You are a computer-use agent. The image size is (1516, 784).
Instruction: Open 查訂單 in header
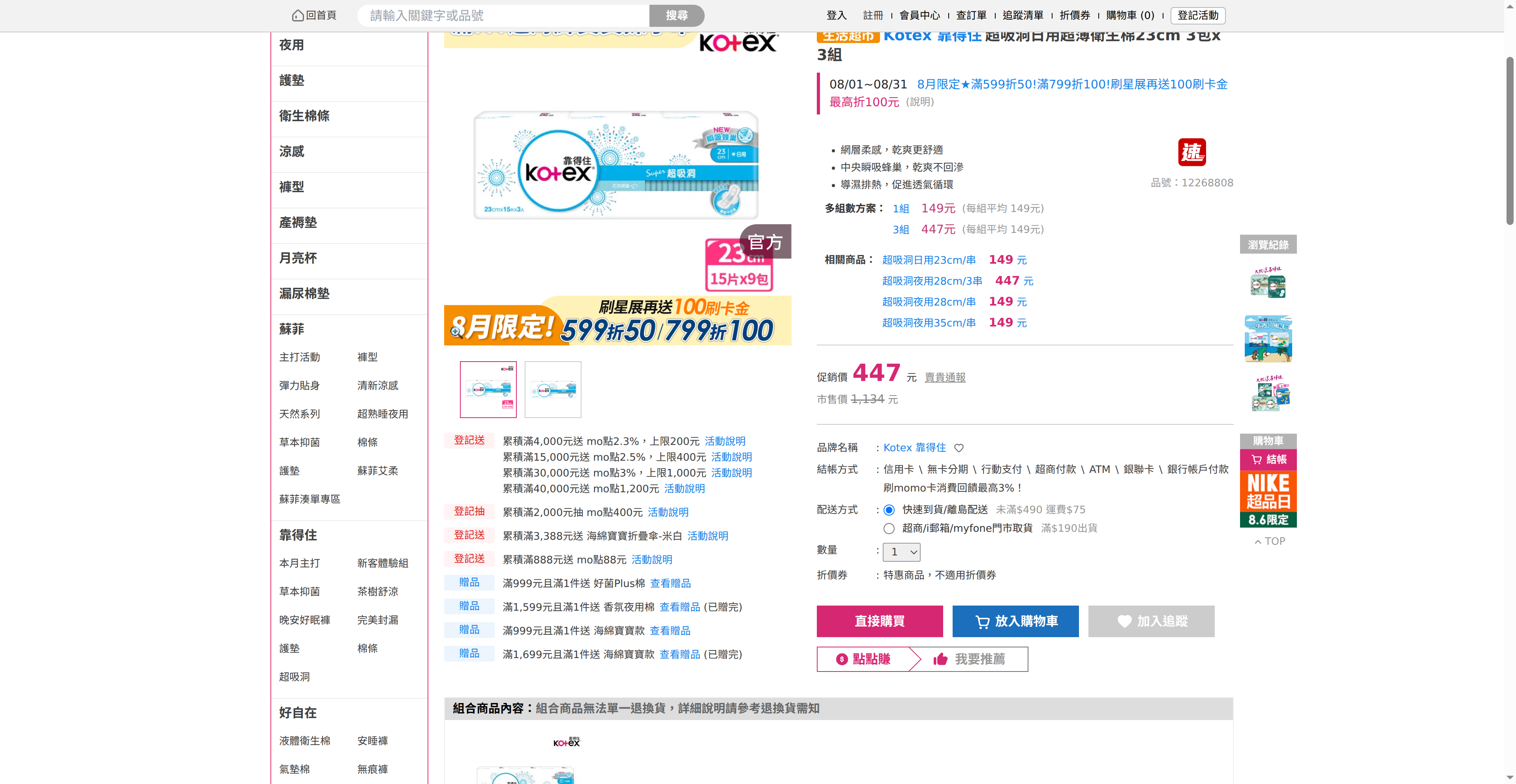coord(972,15)
